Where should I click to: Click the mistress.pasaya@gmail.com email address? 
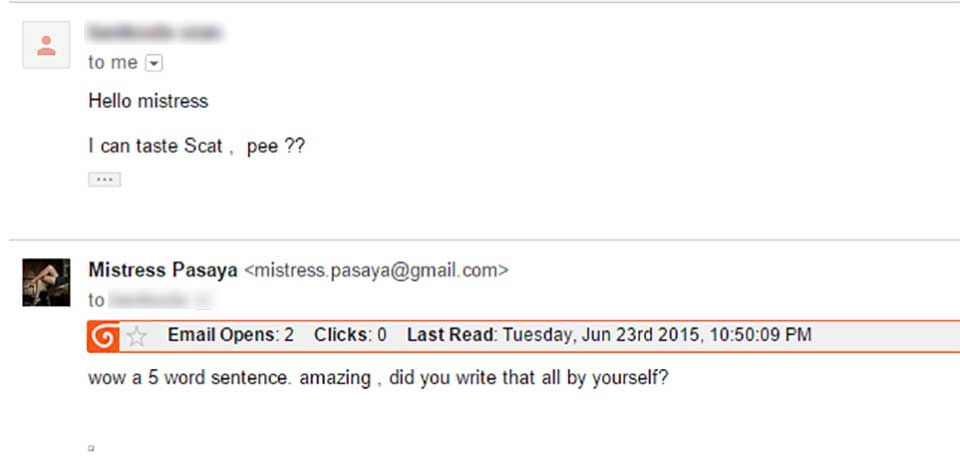[x=376, y=270]
